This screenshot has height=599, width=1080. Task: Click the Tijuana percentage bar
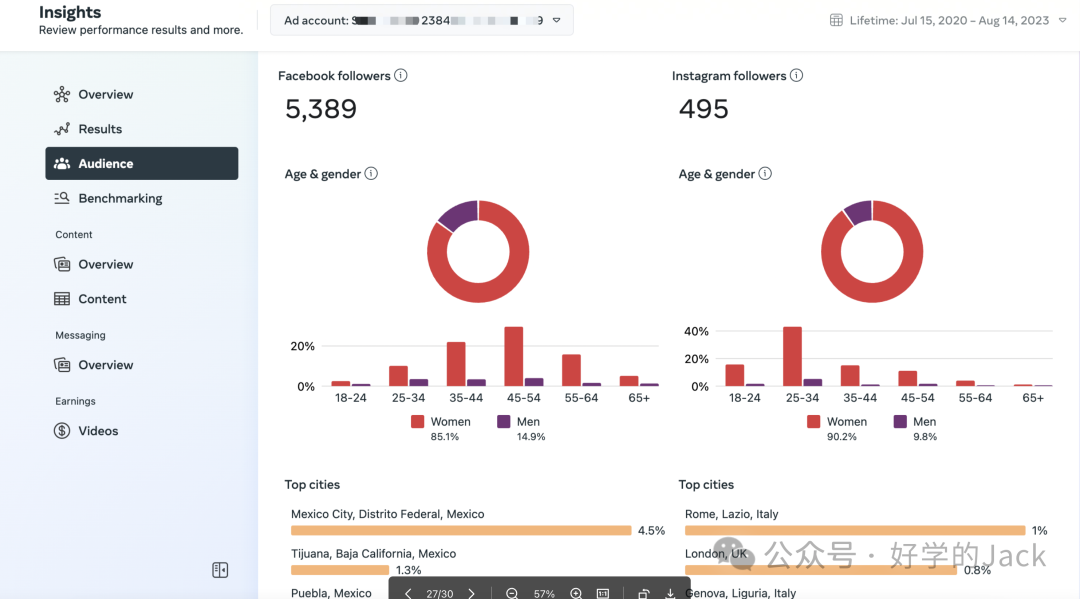[x=340, y=570]
